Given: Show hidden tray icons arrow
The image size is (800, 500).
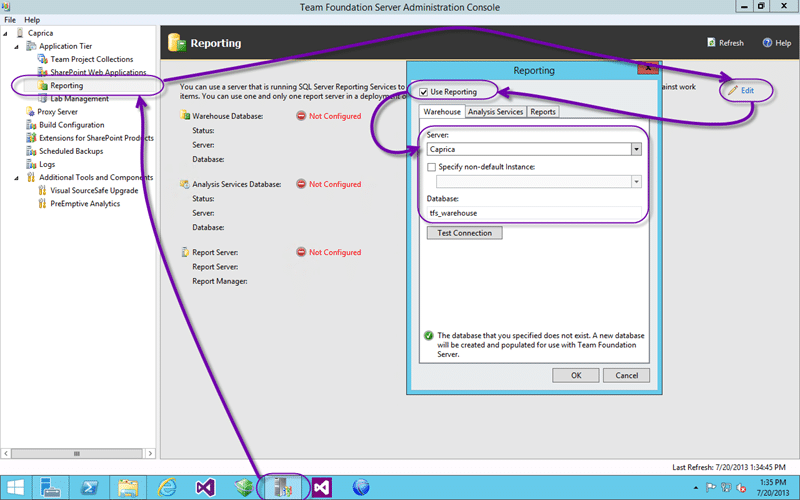Looking at the screenshot, I should tap(695, 488).
